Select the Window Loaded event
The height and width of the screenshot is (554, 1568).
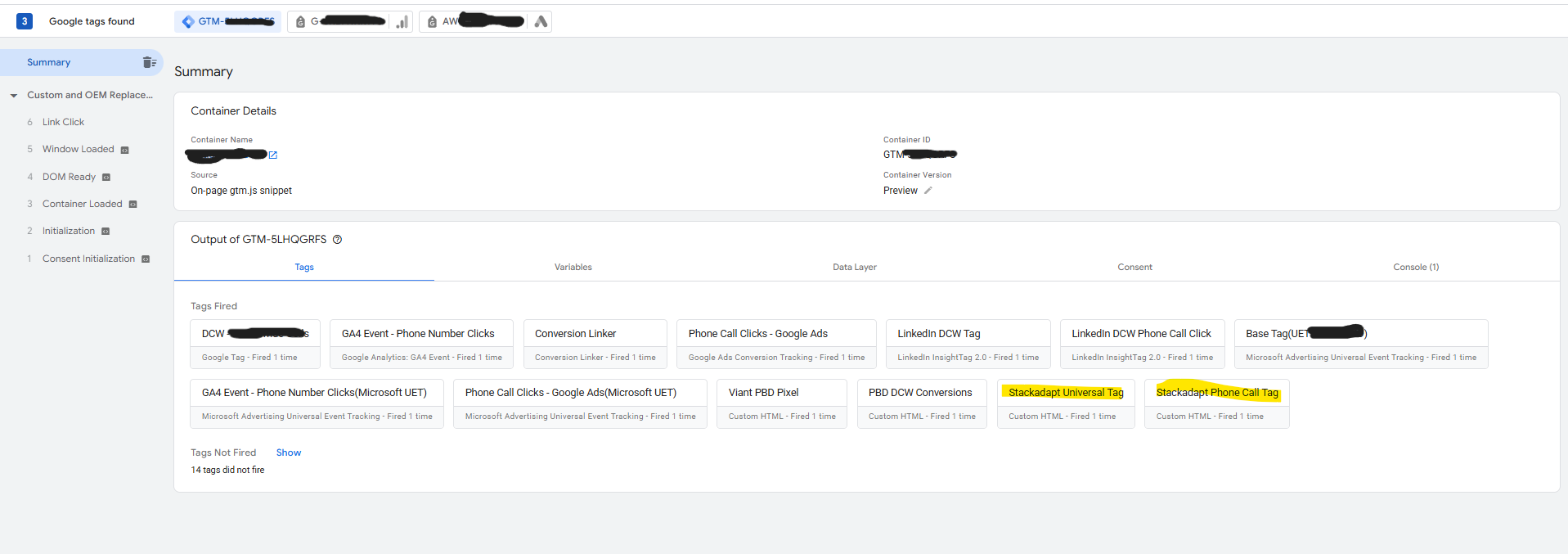79,149
